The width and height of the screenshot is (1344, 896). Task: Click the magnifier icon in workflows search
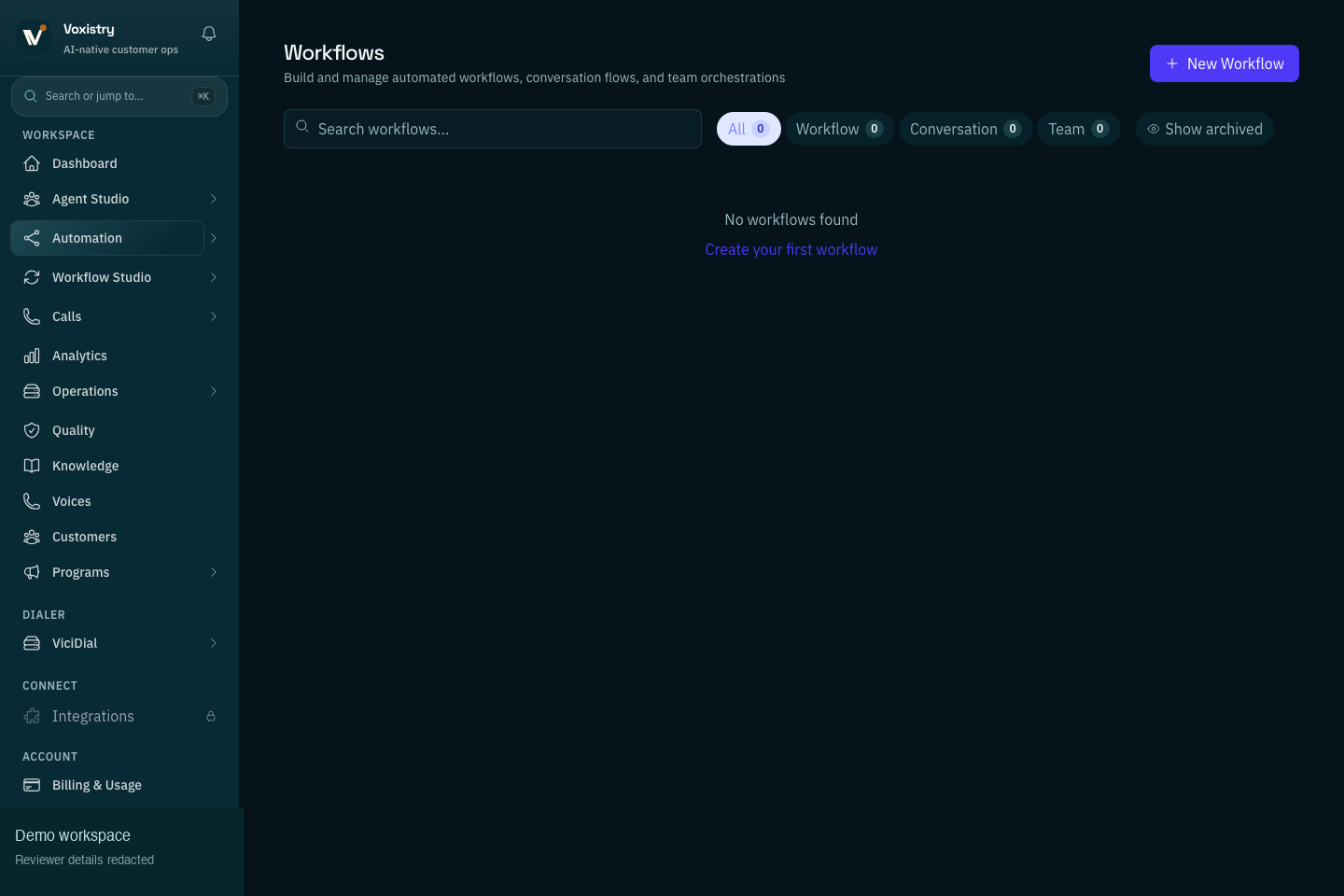302,126
